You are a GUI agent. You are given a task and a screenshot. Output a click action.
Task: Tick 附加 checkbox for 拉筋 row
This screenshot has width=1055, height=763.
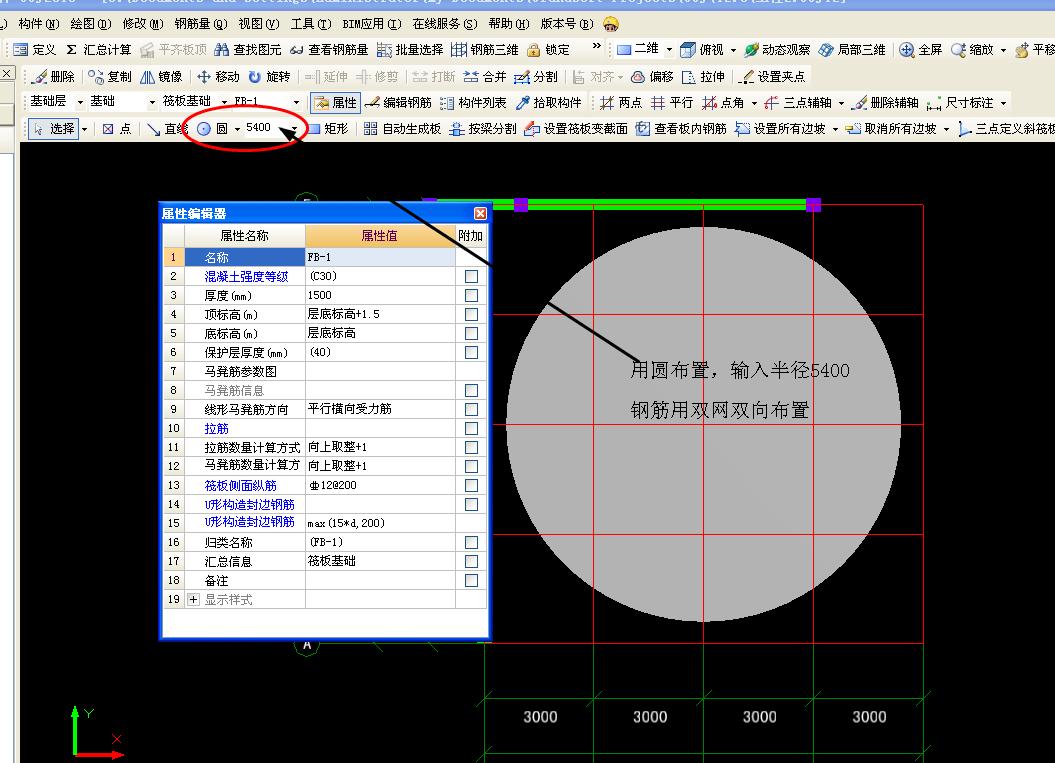[x=471, y=429]
